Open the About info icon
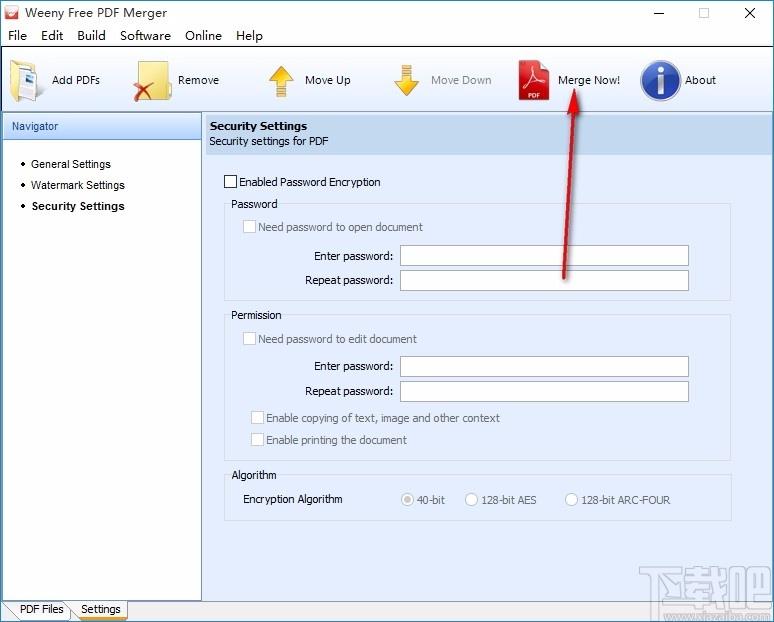Image resolution: width=774 pixels, height=622 pixels. tap(660, 80)
